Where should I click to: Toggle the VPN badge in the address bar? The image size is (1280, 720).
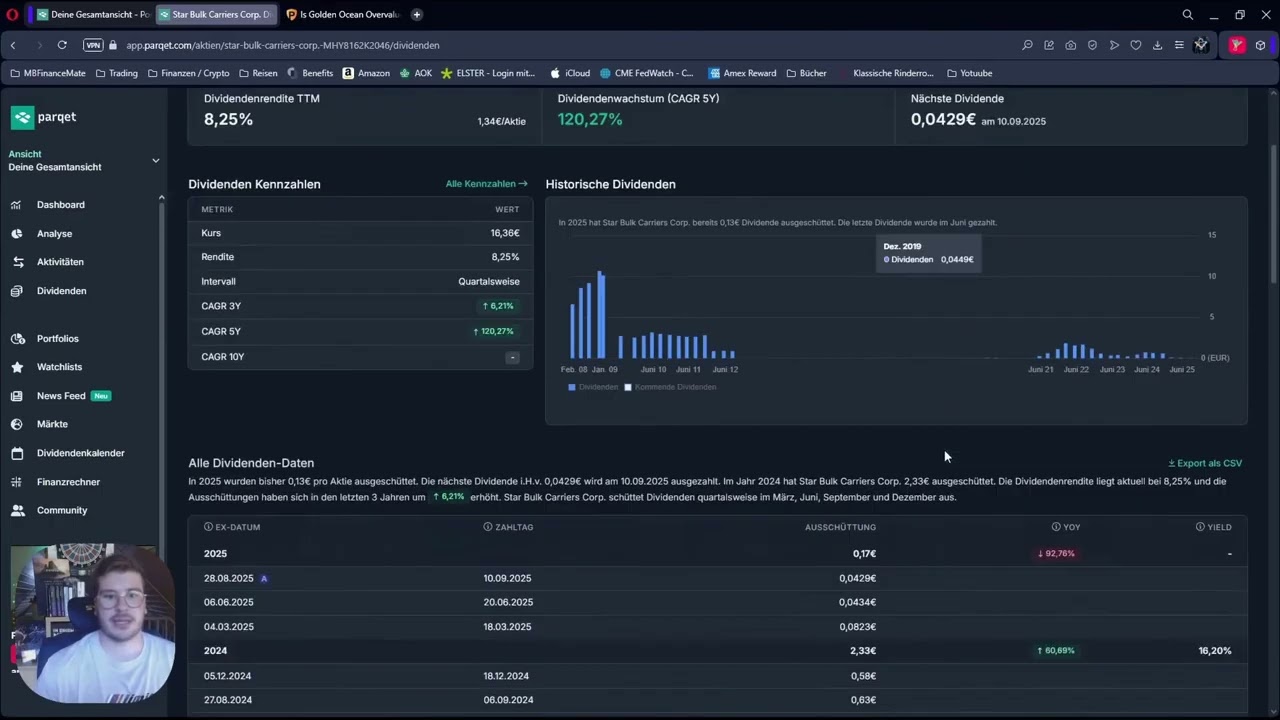93,45
